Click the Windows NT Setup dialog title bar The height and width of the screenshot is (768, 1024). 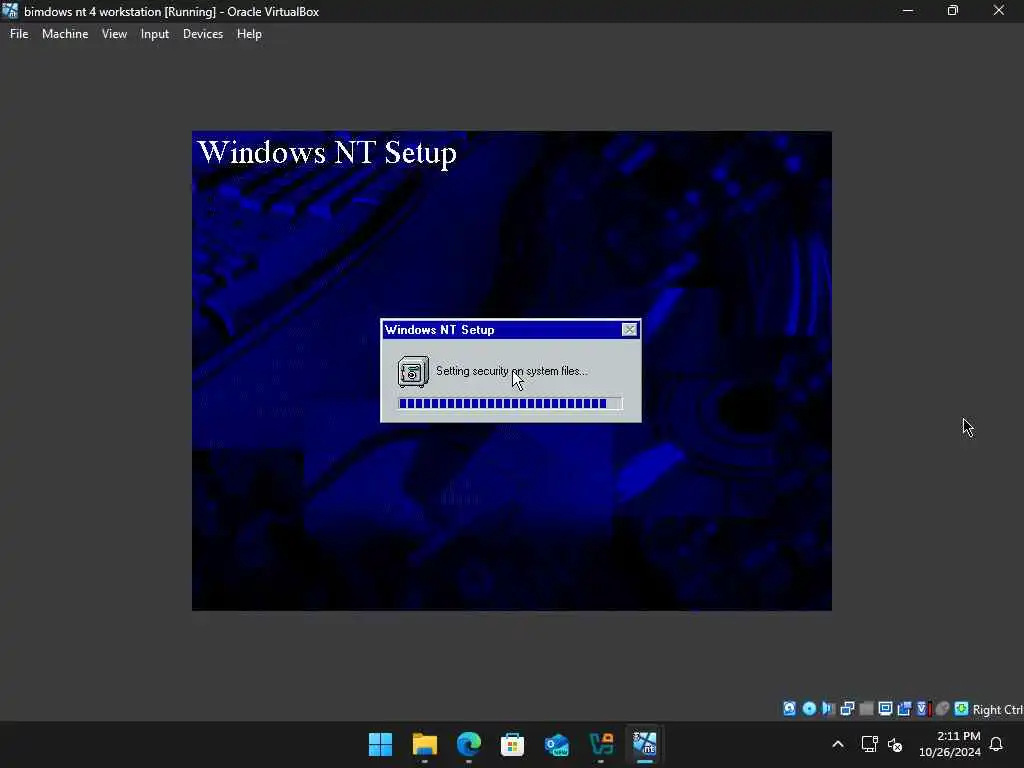tap(510, 330)
